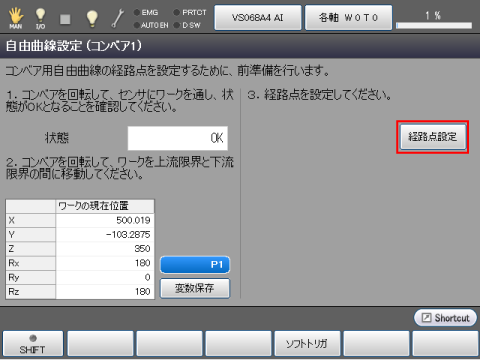Open the wrench tool icon

118,18
